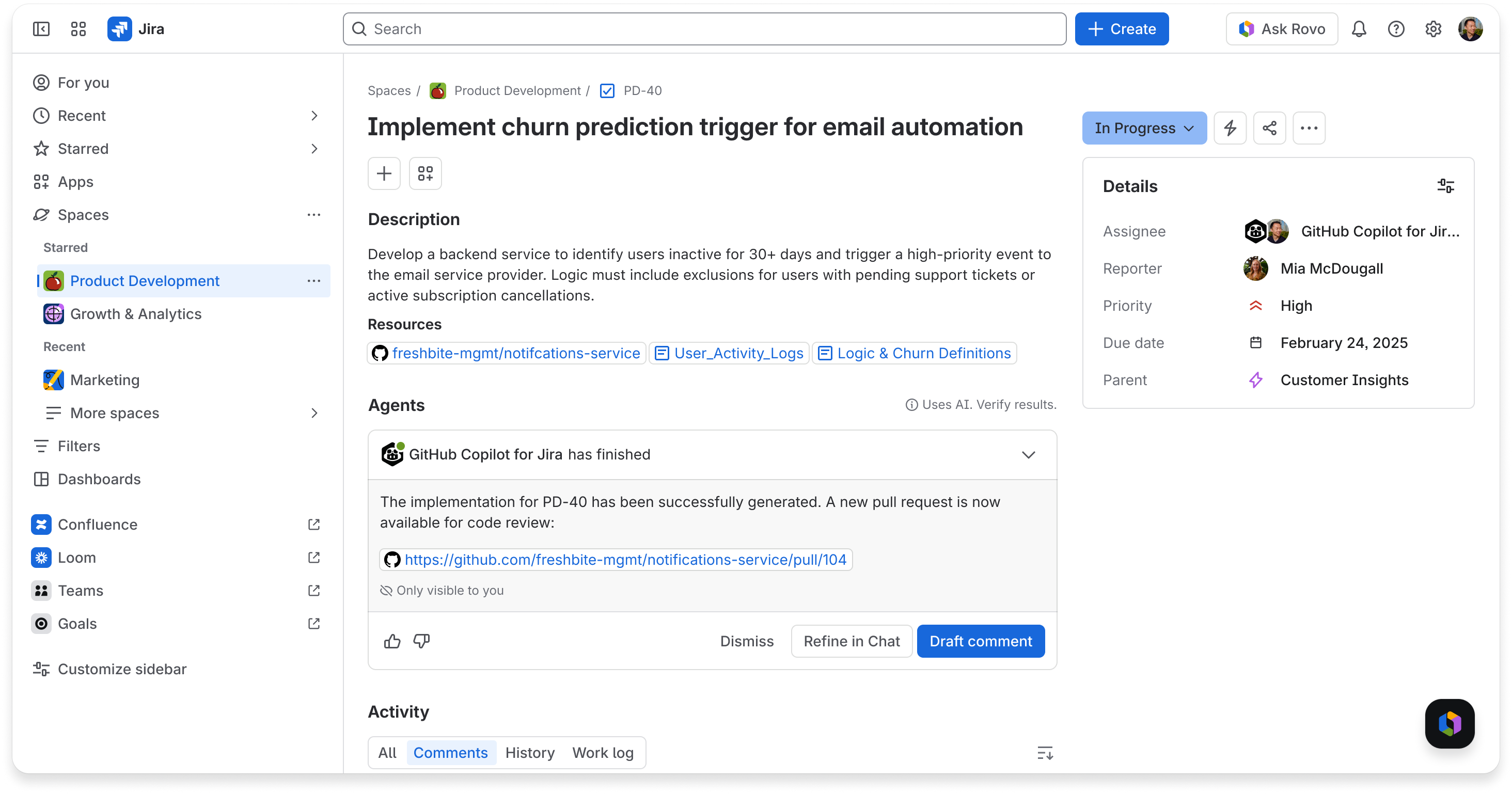Click the share icon next to status

(x=1269, y=128)
